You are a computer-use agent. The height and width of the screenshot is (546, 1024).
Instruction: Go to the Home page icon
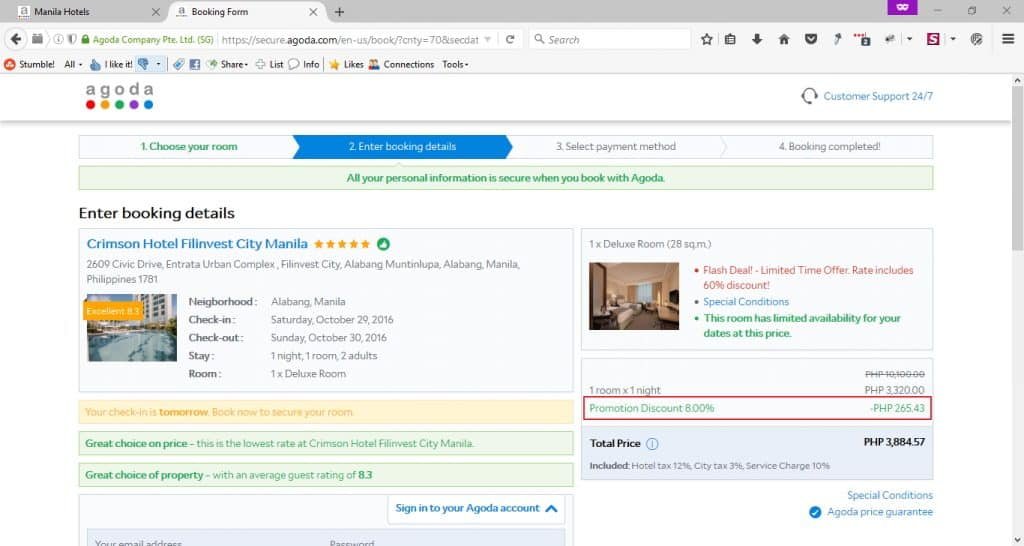click(784, 39)
